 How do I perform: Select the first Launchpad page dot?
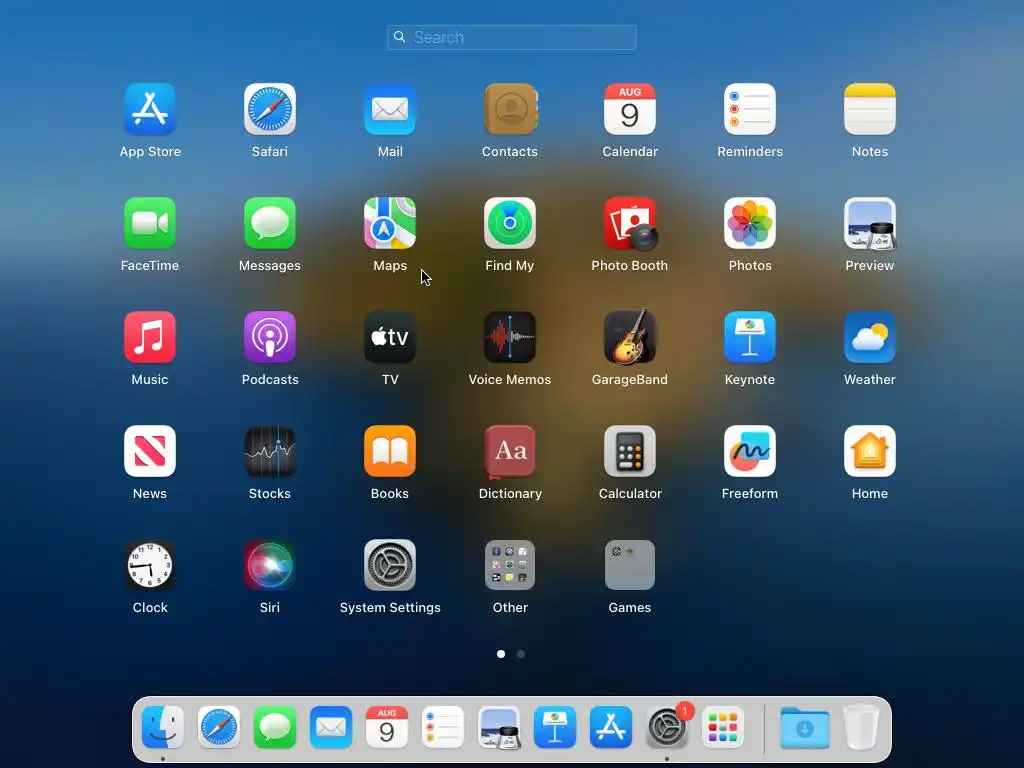pos(501,654)
